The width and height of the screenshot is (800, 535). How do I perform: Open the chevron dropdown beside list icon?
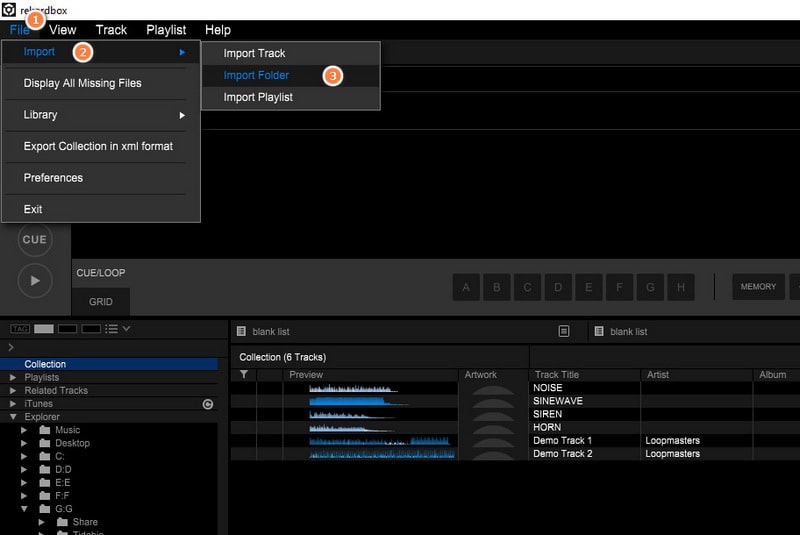126,328
